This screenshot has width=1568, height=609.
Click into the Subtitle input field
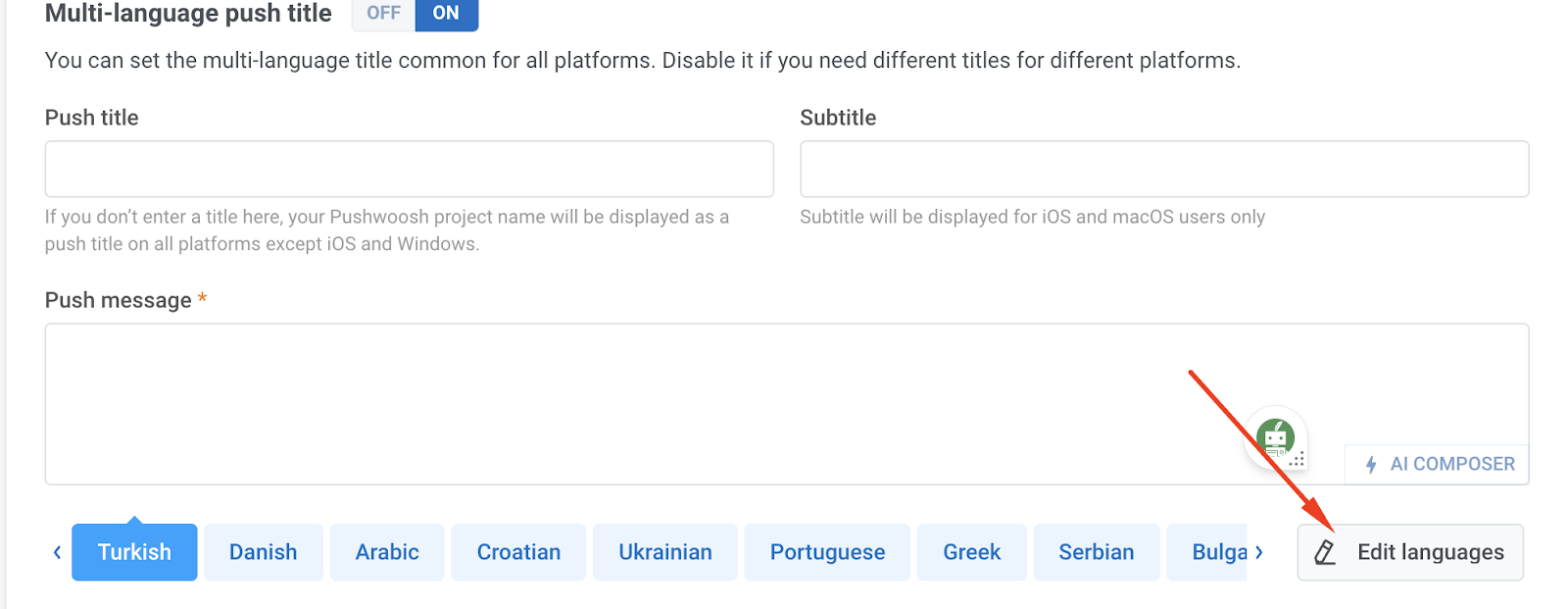point(1163,169)
